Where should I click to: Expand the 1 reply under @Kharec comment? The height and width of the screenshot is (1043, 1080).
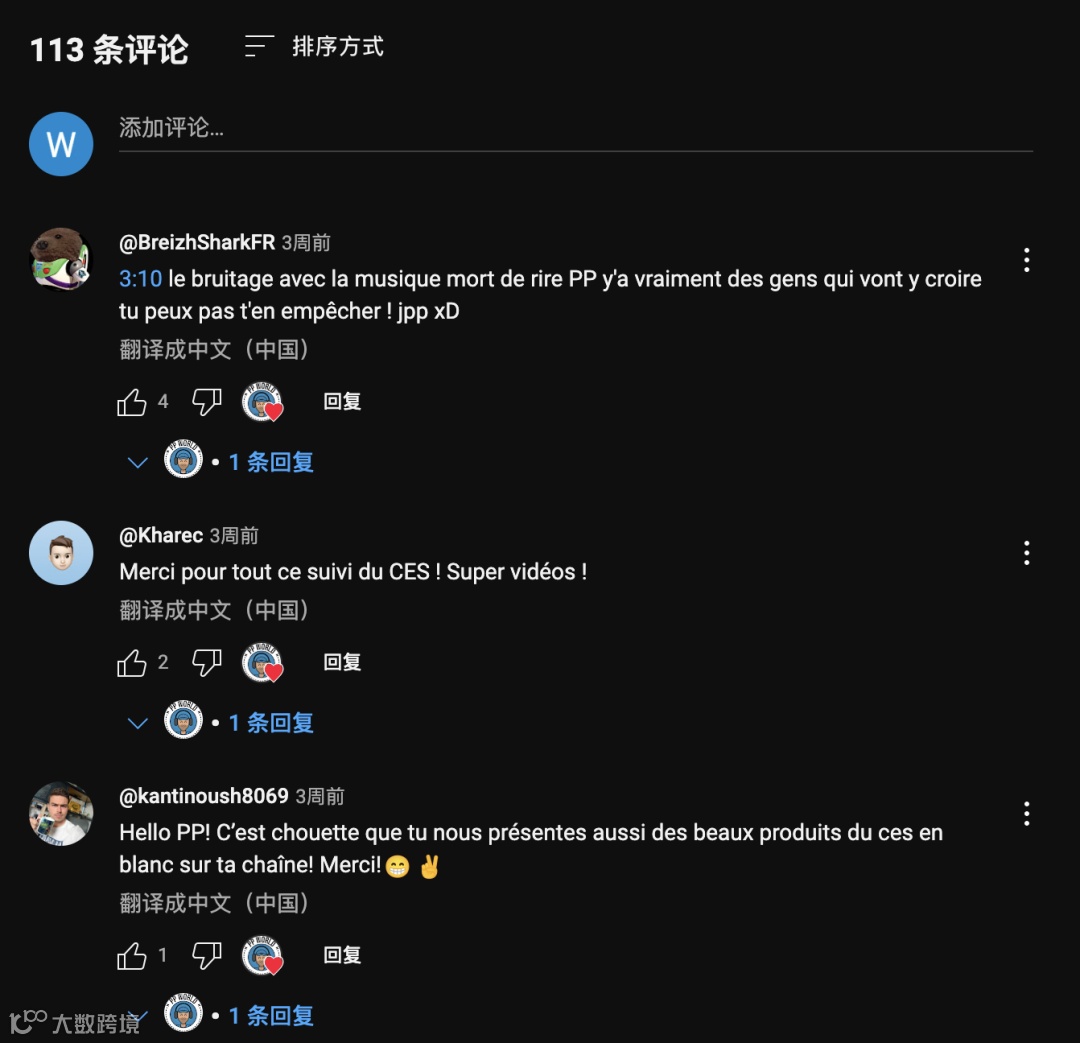pos(220,723)
